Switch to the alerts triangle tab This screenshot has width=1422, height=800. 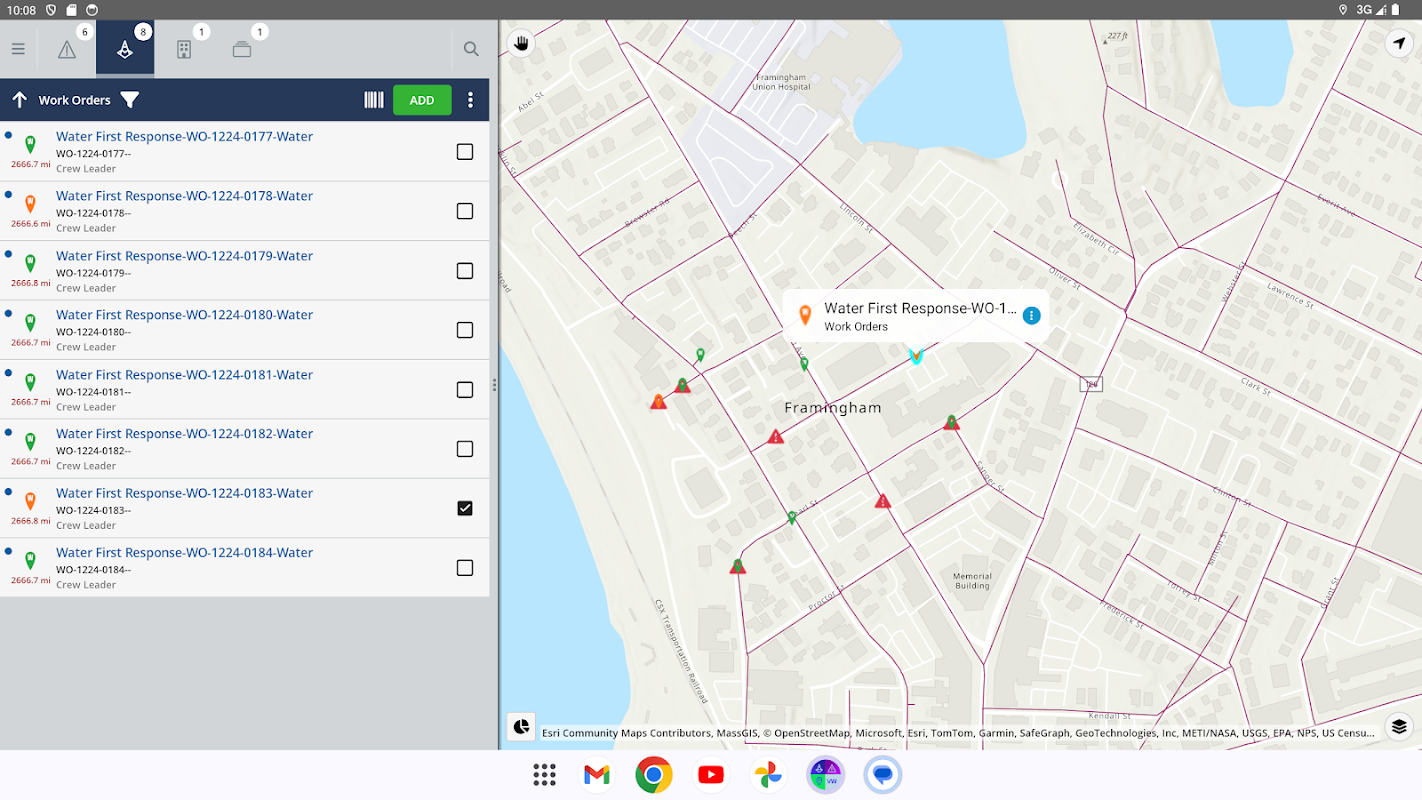point(67,49)
